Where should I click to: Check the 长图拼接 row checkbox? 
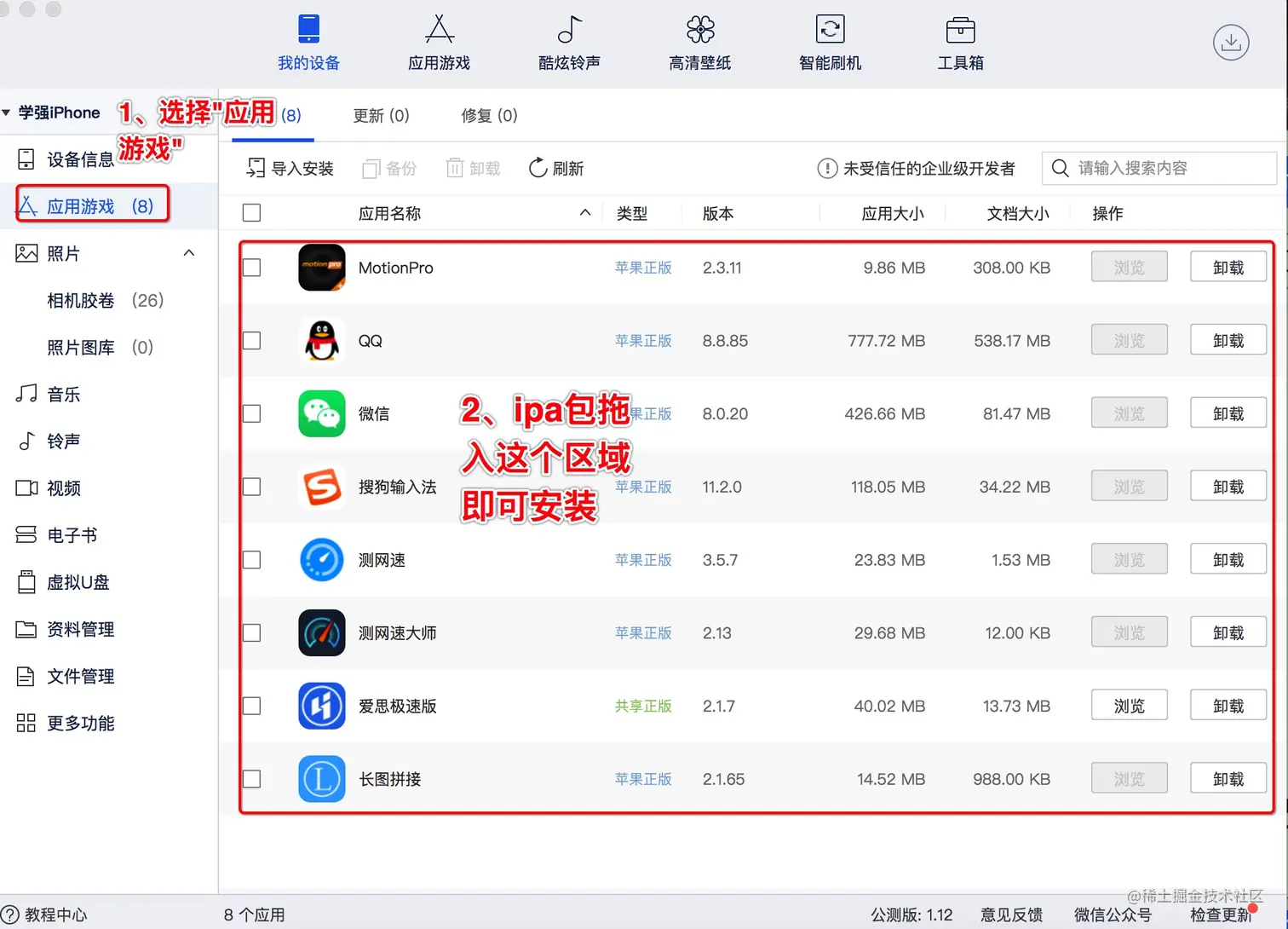tap(251, 779)
